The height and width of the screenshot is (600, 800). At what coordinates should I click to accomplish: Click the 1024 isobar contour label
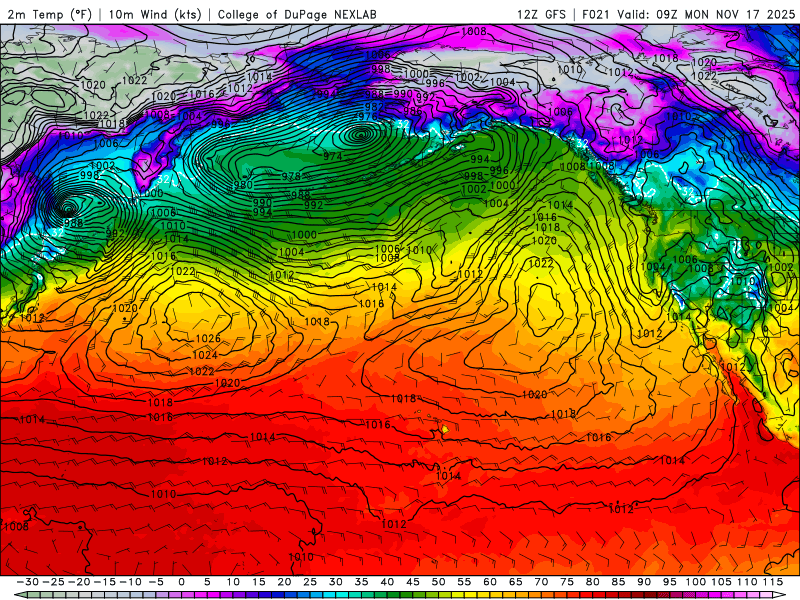pos(205,355)
